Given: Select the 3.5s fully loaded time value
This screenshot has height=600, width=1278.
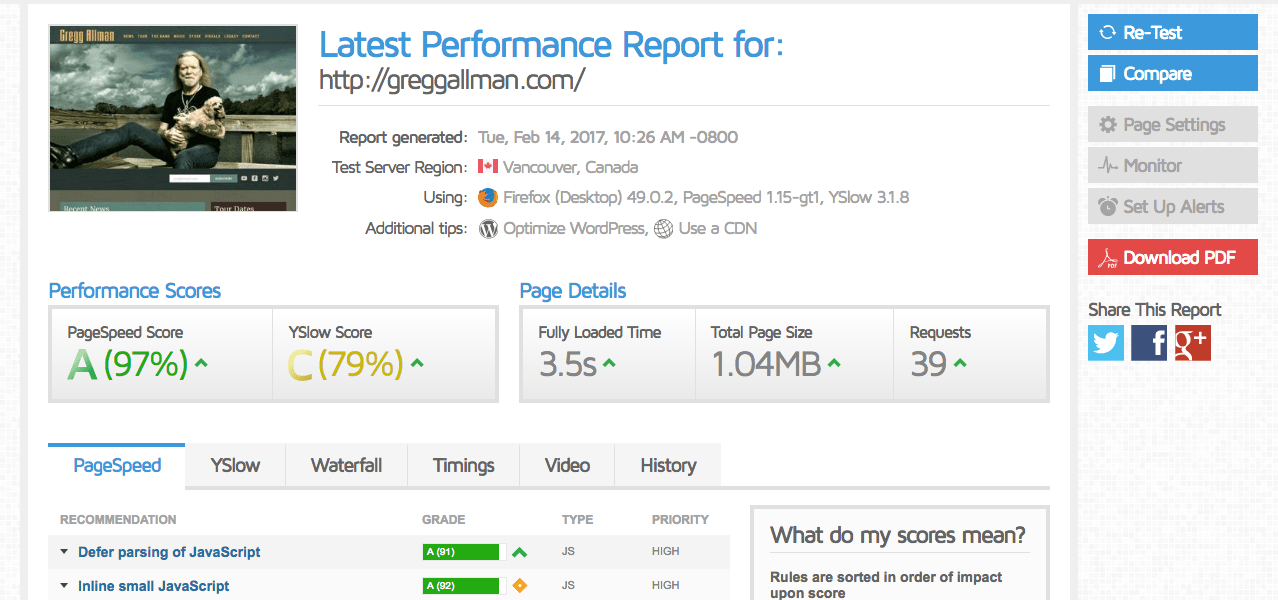Looking at the screenshot, I should 568,365.
